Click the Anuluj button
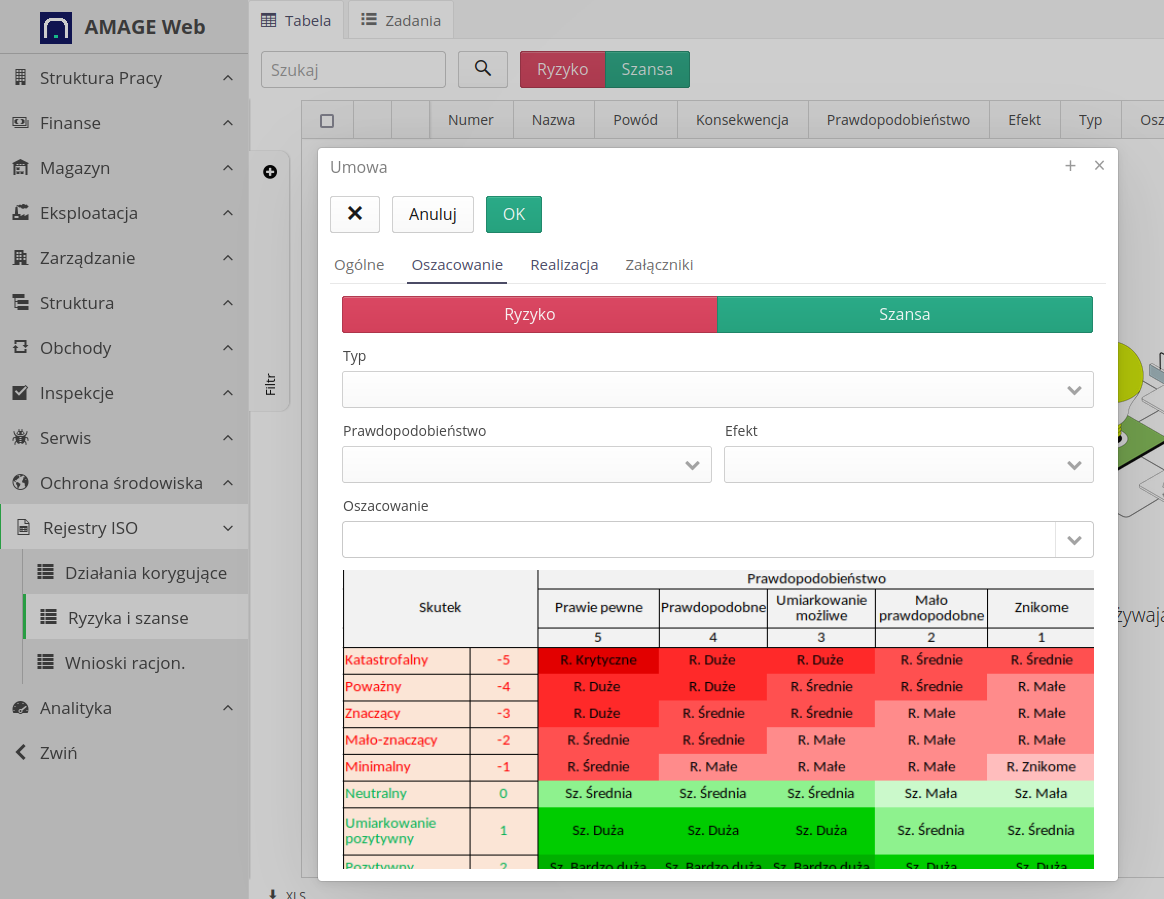The image size is (1164, 899). (433, 214)
